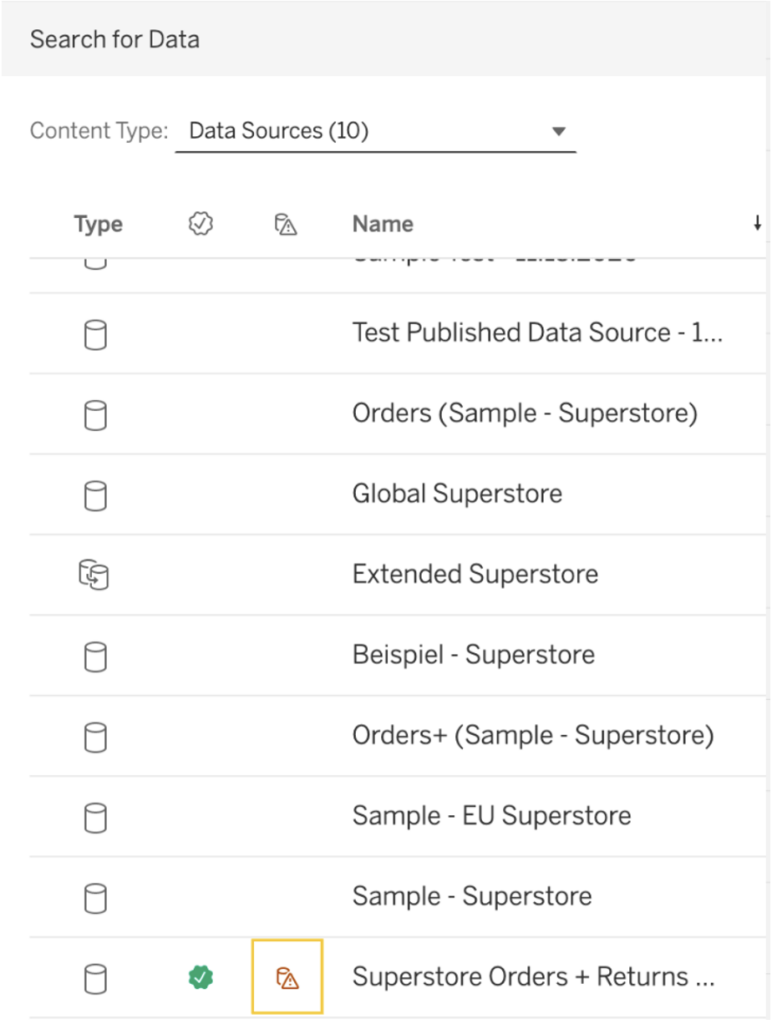This screenshot has width=772, height=1024.
Task: Select the multi-connection icon for Extended Superstore
Action: point(95,574)
